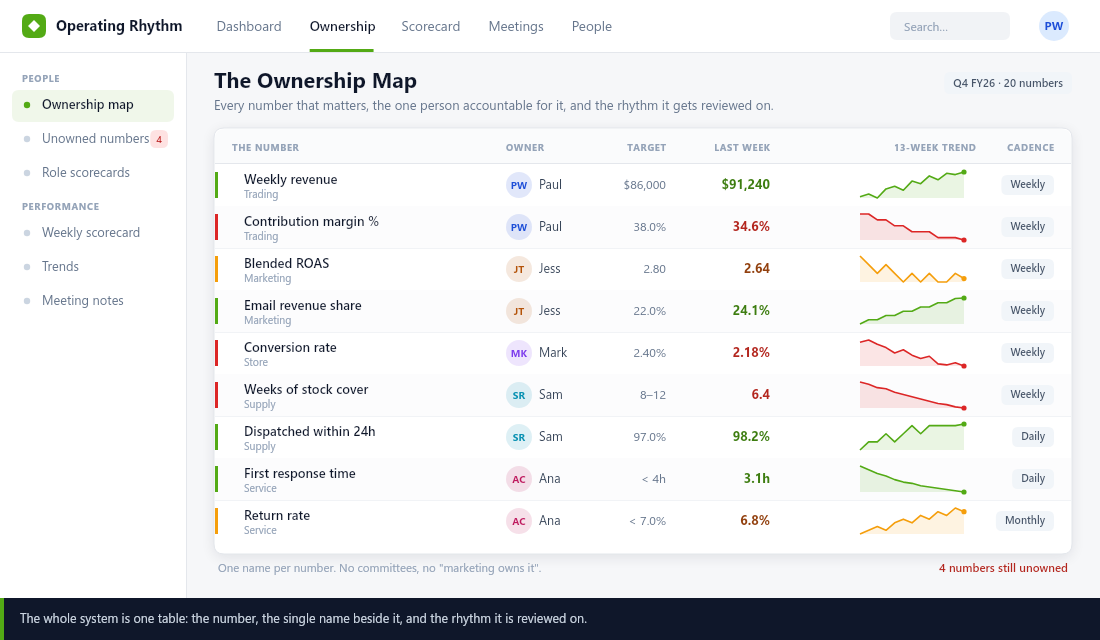Select the Ownership tab
The width and height of the screenshot is (1100, 640).
342,26
